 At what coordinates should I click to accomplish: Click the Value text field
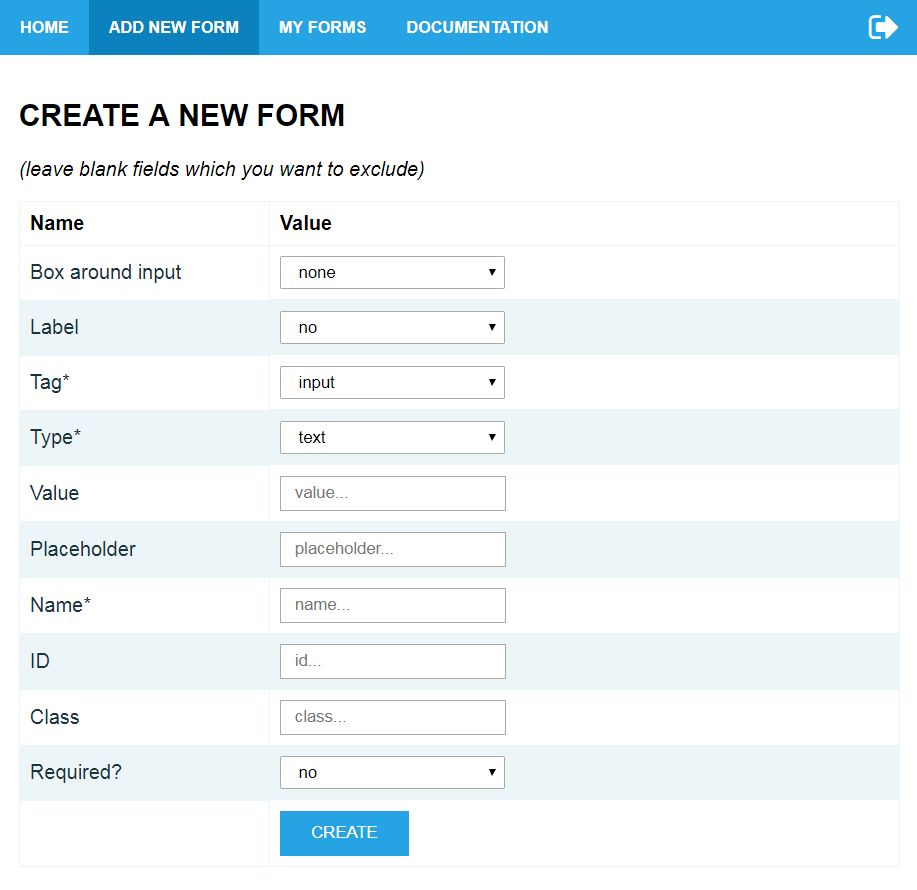pyautogui.click(x=393, y=493)
